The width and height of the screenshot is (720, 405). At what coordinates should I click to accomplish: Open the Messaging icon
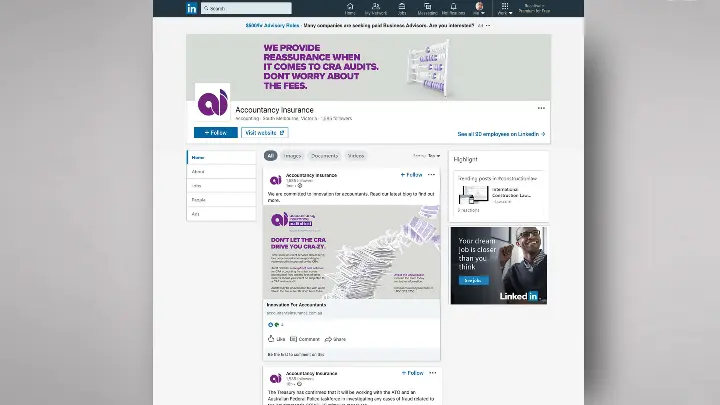[x=428, y=8]
